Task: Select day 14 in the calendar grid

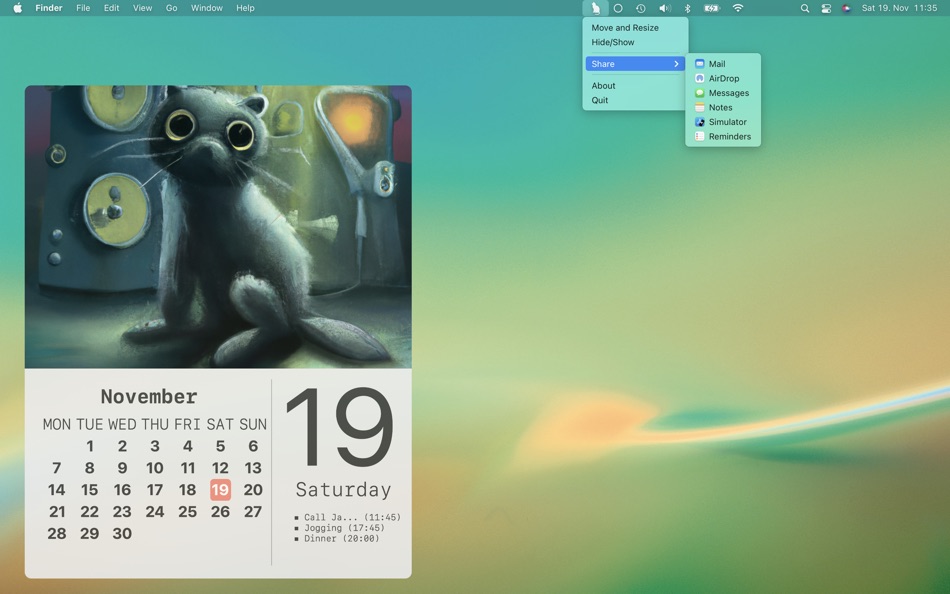Action: pos(56,490)
